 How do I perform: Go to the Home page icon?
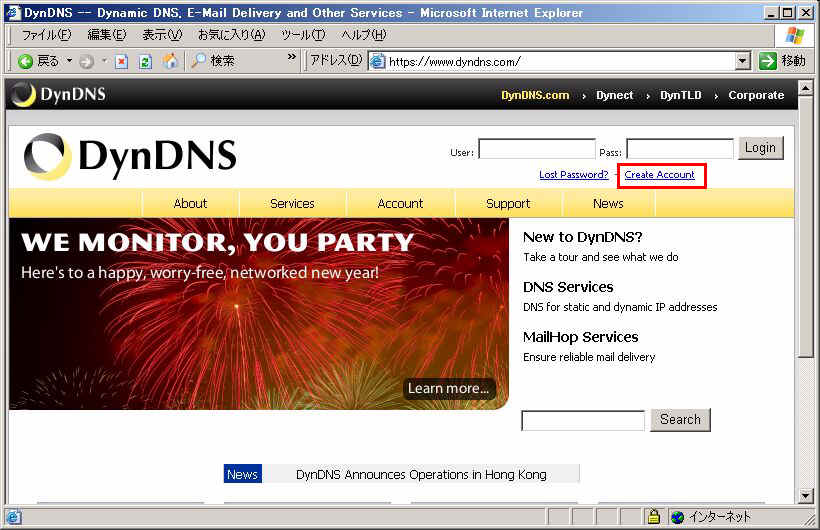point(170,61)
